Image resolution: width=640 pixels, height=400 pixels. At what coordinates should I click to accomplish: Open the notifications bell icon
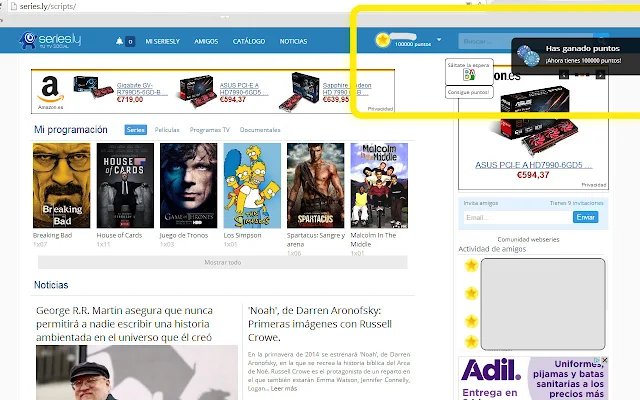click(119, 41)
